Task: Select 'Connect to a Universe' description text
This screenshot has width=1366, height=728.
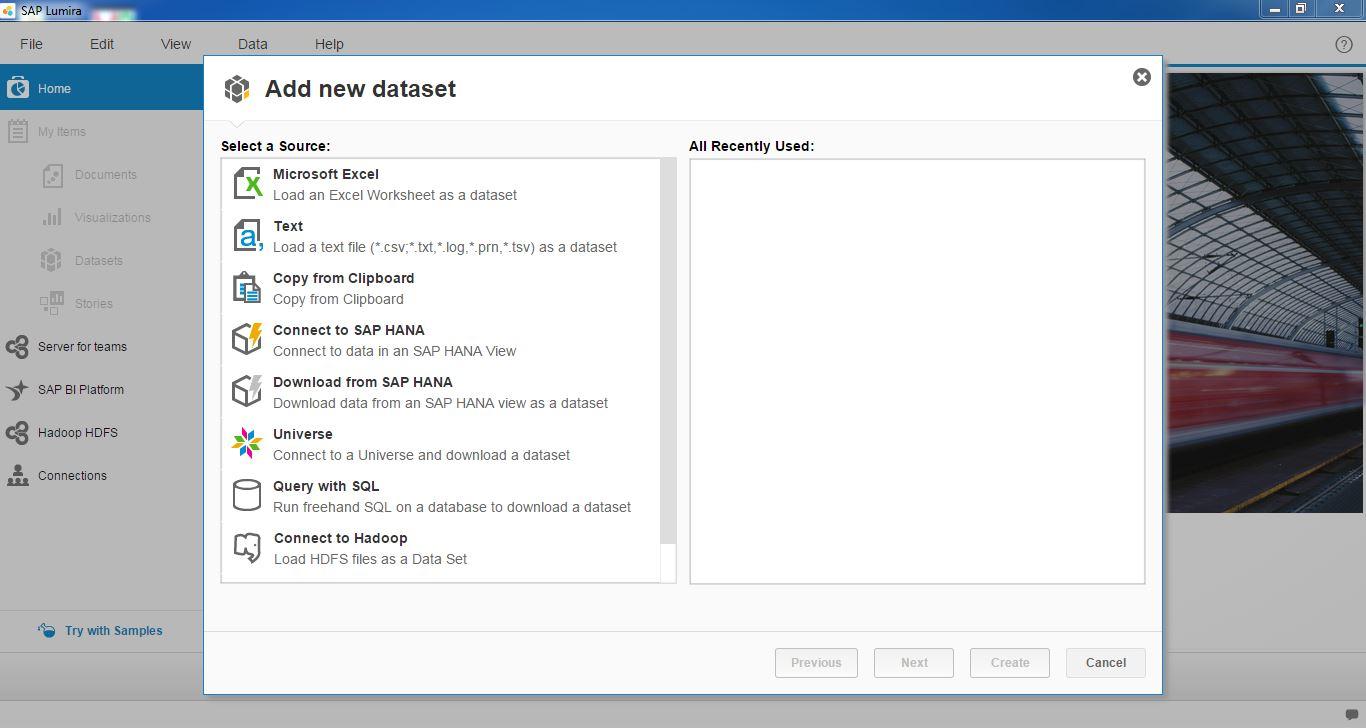Action: [421, 455]
